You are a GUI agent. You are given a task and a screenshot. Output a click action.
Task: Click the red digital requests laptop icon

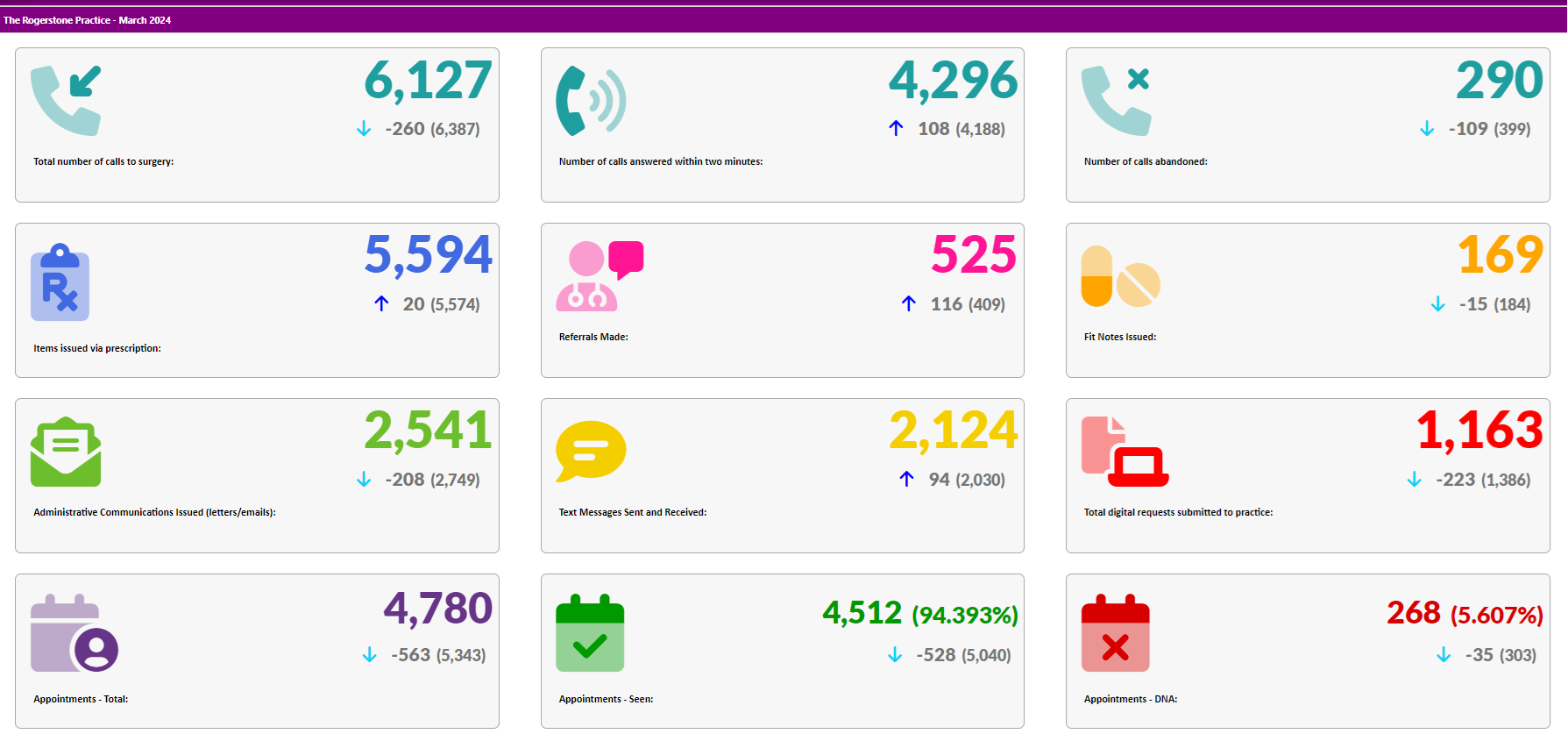click(1125, 452)
